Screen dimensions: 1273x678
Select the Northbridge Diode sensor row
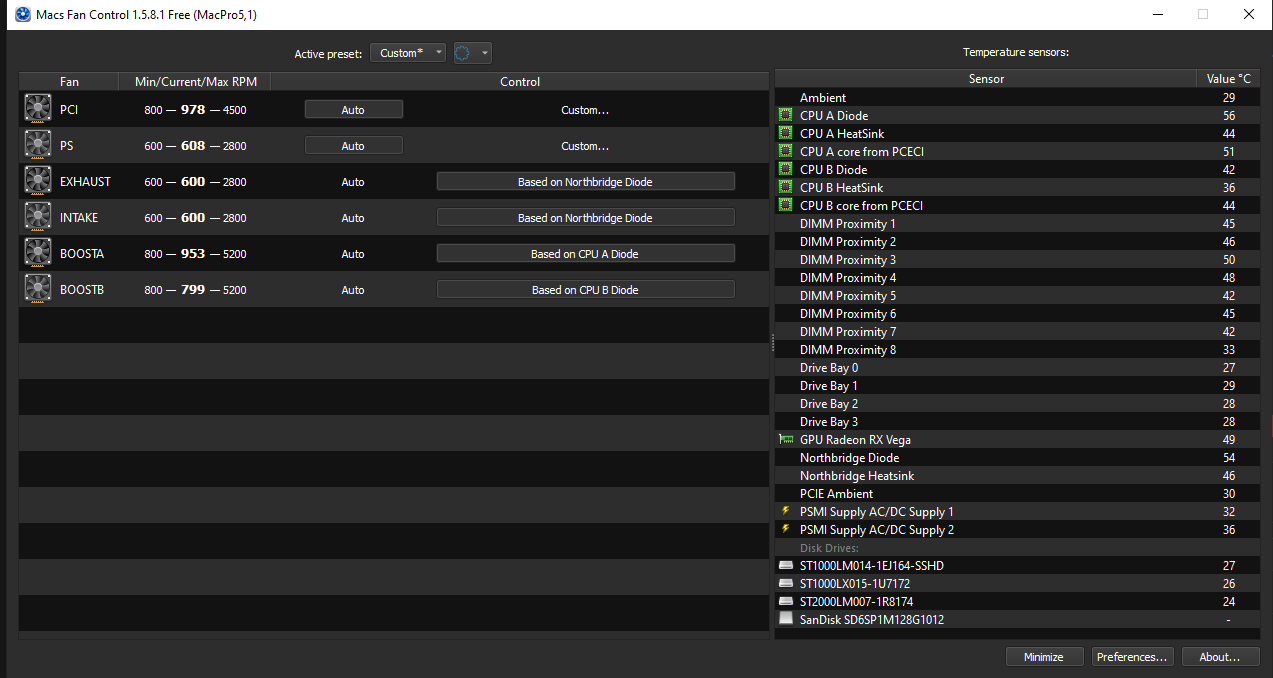coord(1018,458)
